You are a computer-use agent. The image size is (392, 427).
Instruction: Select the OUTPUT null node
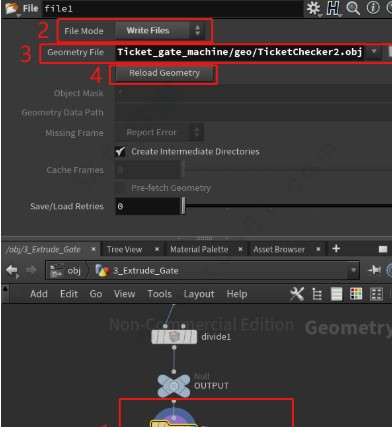click(x=174, y=386)
